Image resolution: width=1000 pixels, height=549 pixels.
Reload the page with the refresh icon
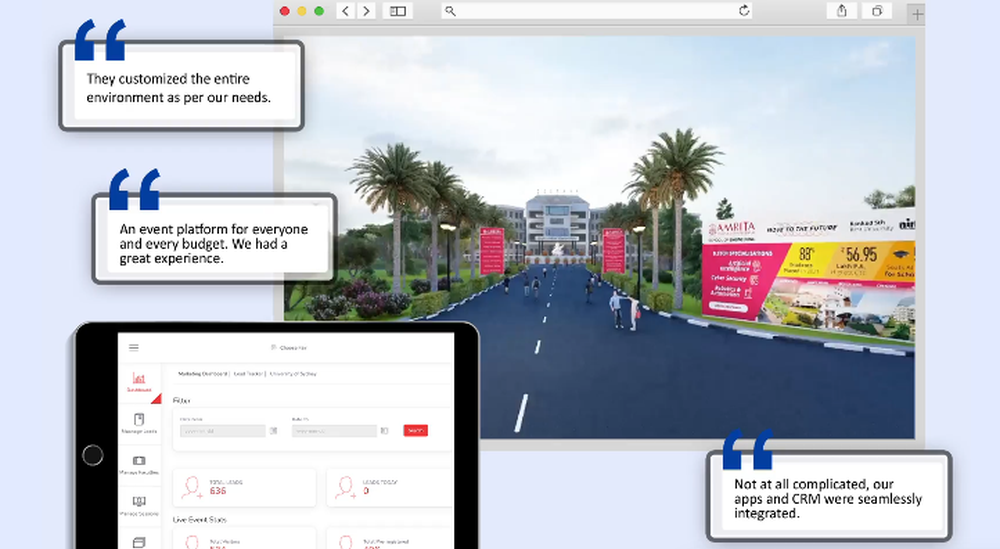[744, 11]
